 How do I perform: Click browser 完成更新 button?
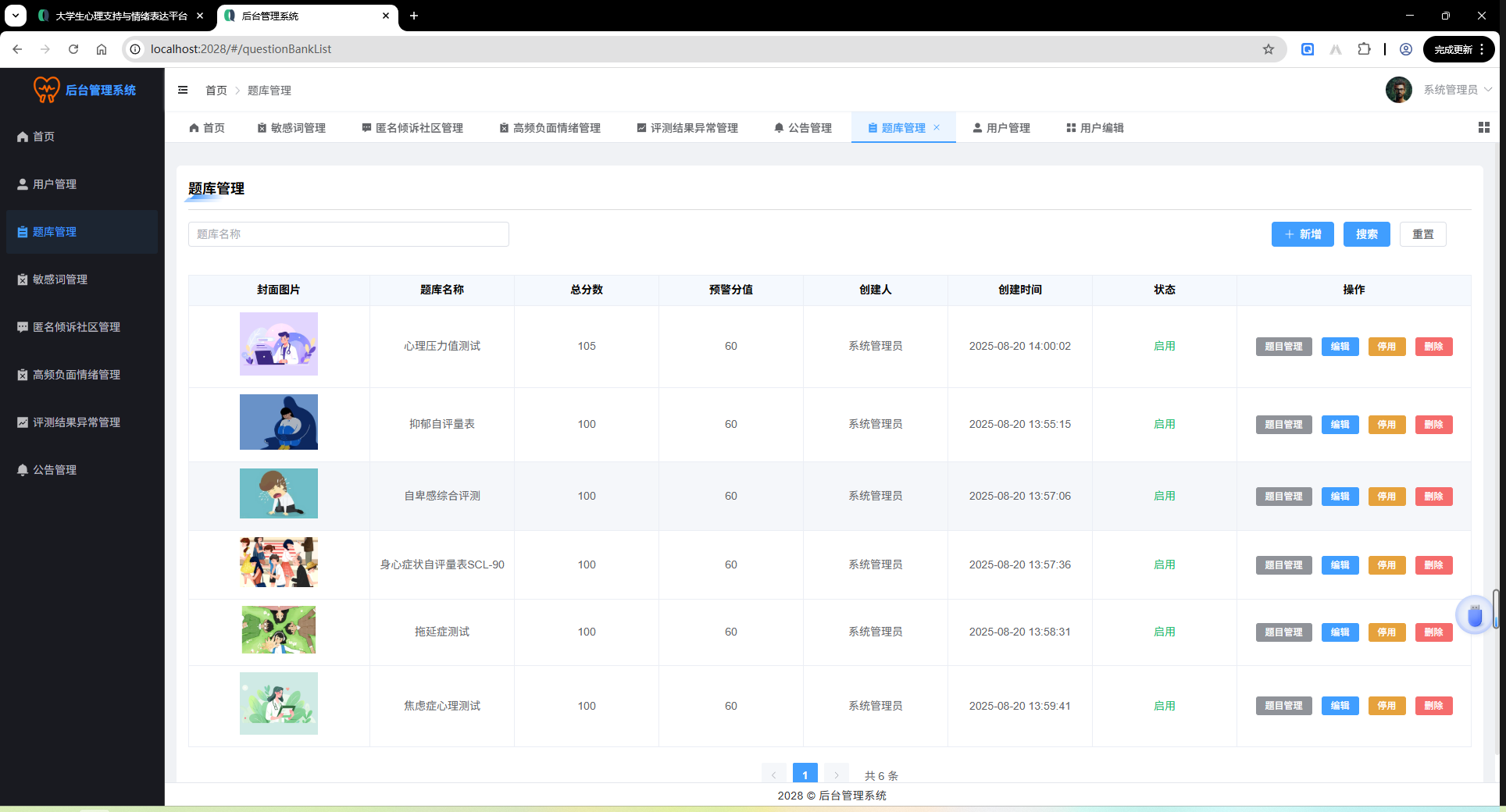(x=1459, y=49)
